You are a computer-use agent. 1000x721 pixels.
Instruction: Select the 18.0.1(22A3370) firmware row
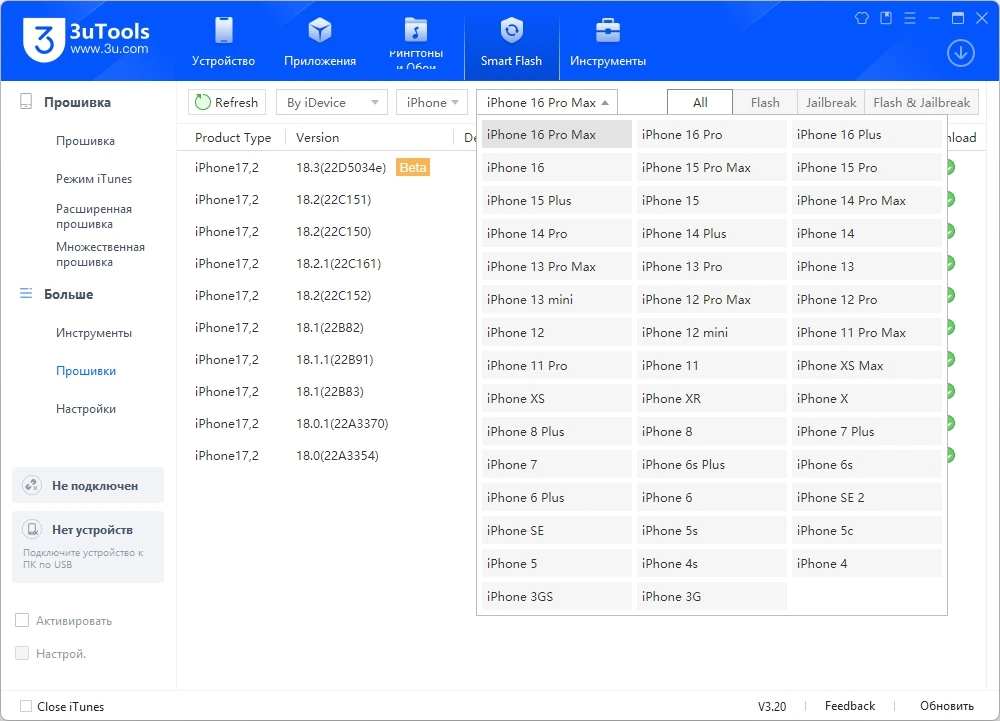tap(327, 423)
